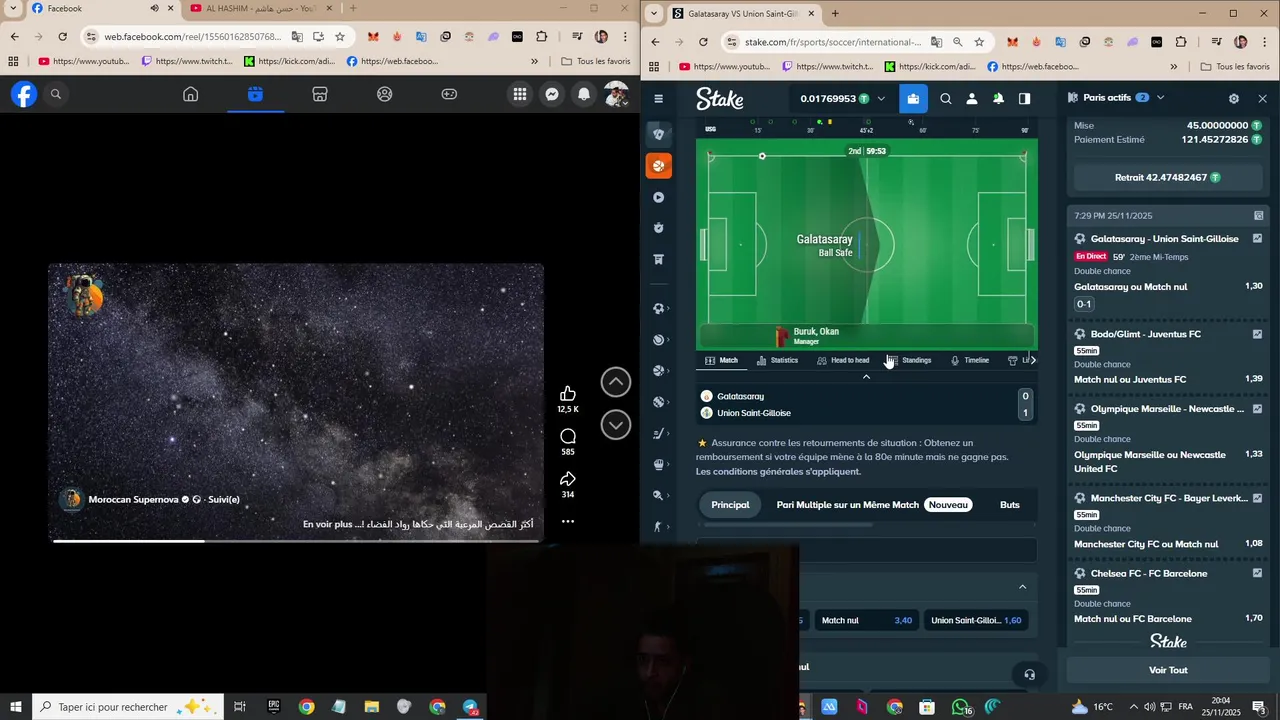Screen dimensions: 1280x720
Task: Open the Facebook home feed icon
Action: [x=190, y=94]
